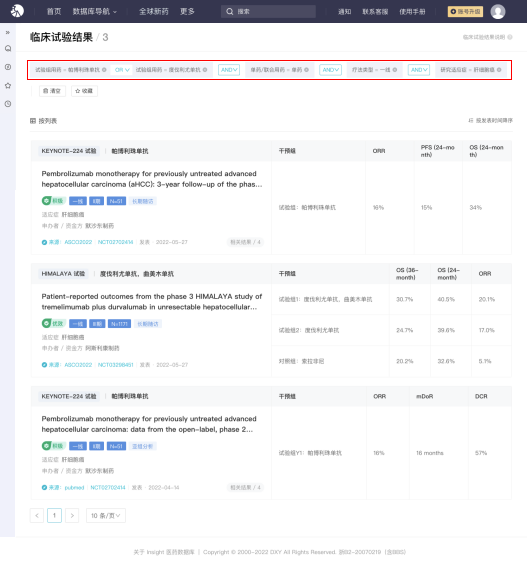
Task: Remove the 肝细胞癌 indication filter tag
Action: click(499, 70)
